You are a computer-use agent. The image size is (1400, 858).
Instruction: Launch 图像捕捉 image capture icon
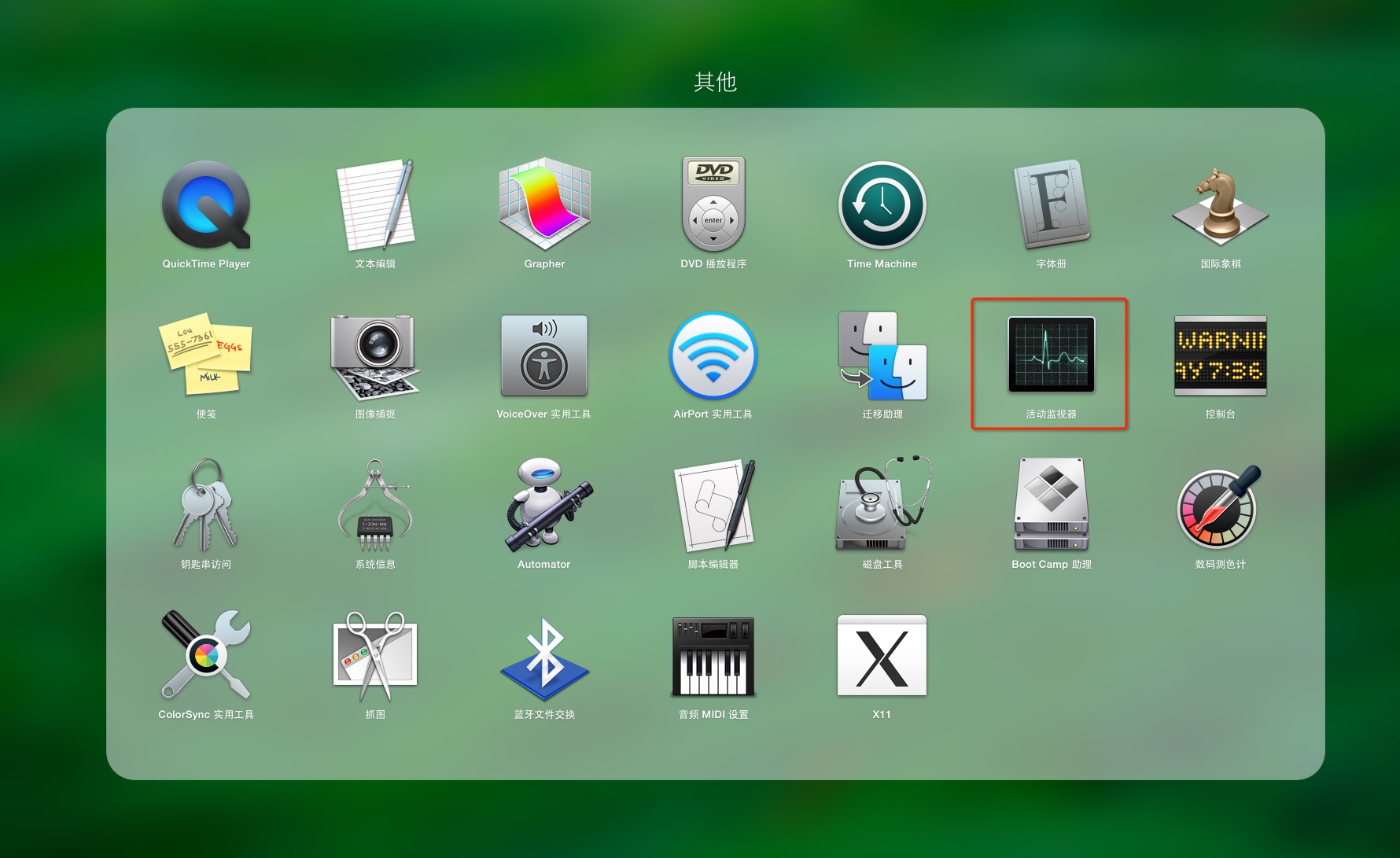[x=375, y=356]
